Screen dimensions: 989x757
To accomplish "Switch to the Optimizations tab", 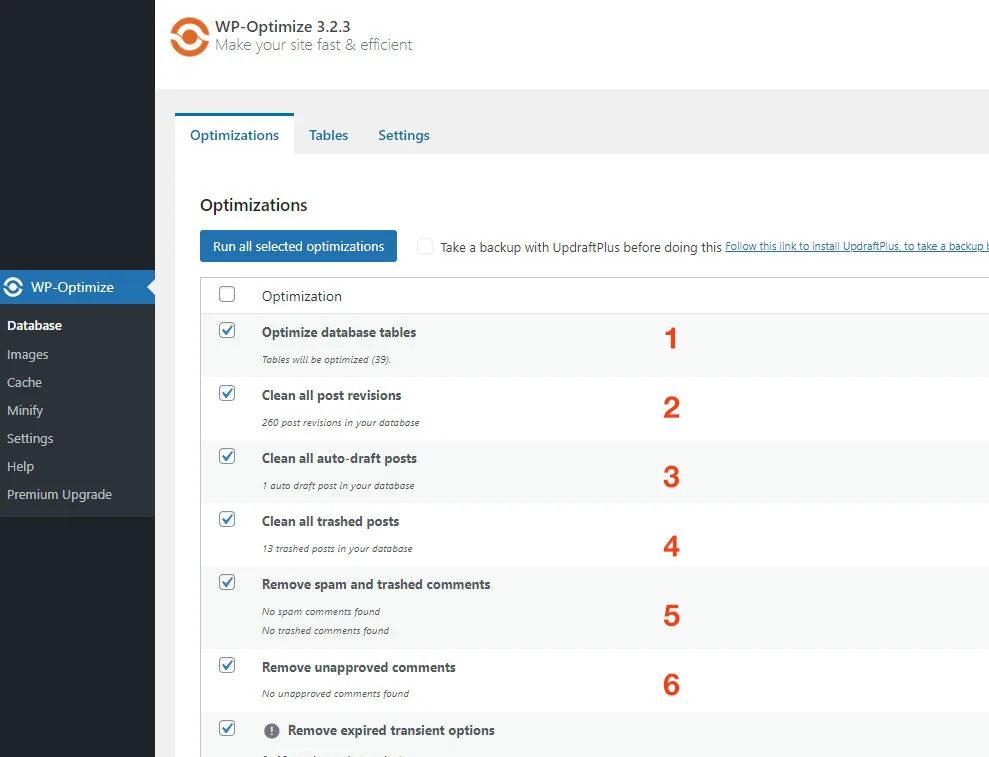I will (234, 135).
